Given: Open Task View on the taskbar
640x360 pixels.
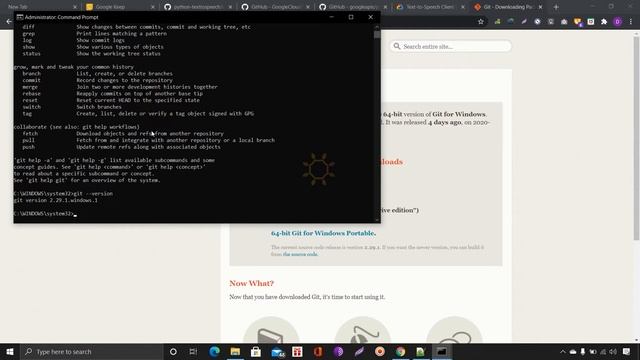Looking at the screenshot, I should click(193, 351).
